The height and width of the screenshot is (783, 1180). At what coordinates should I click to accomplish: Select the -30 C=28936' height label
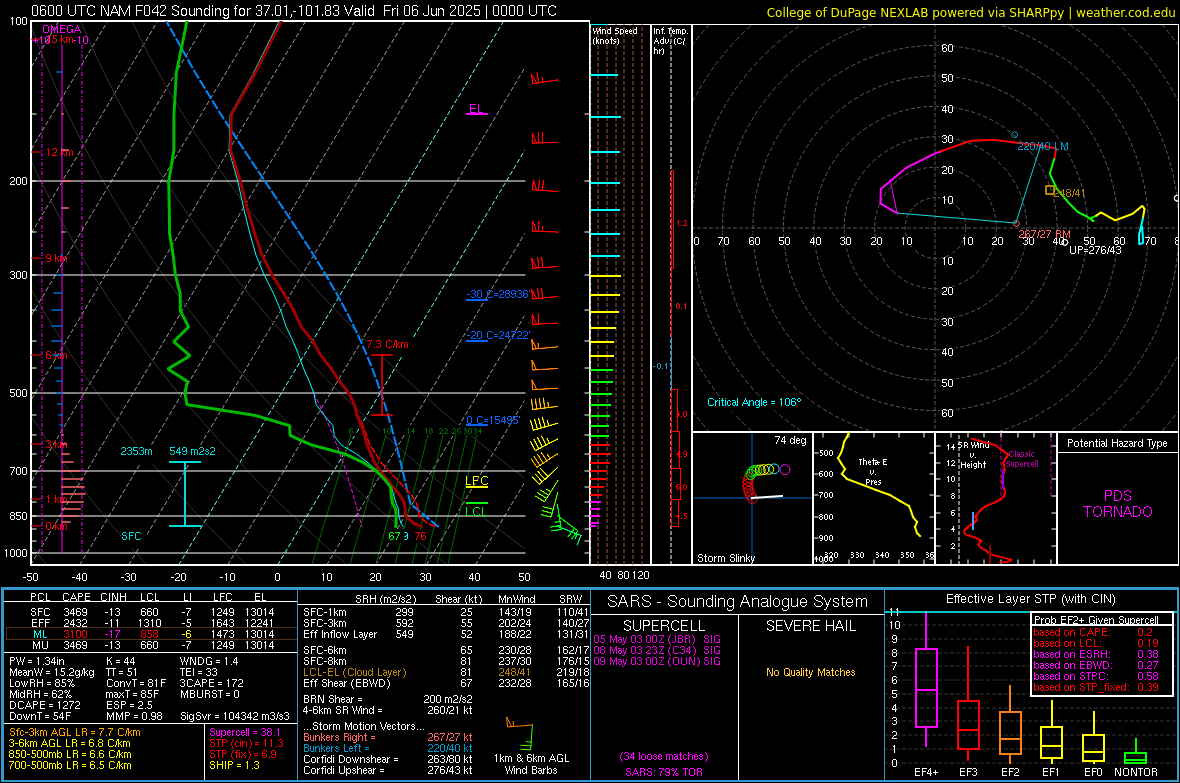pos(498,294)
